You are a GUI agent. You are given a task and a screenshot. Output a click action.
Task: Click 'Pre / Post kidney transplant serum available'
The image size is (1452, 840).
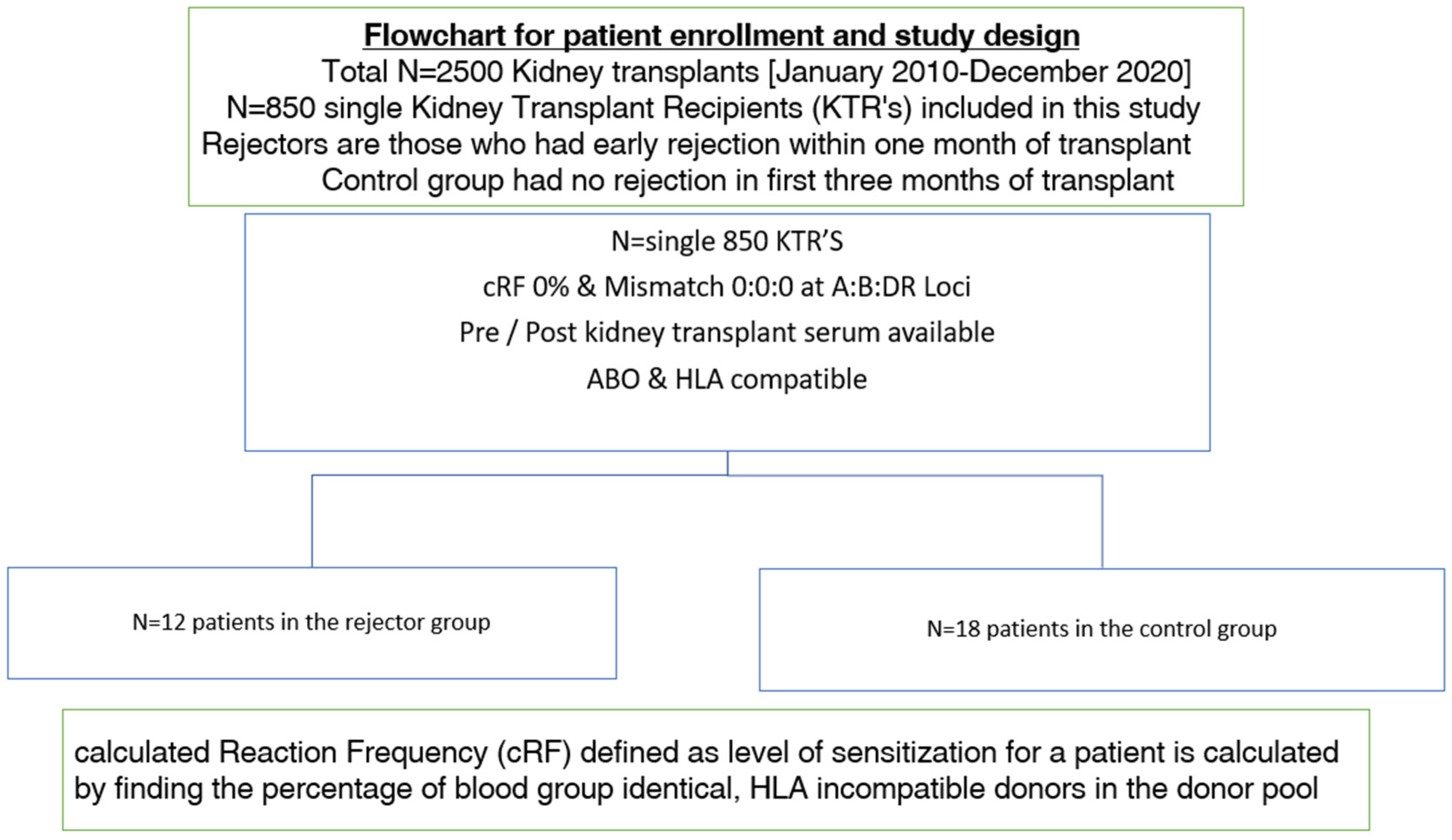727,332
